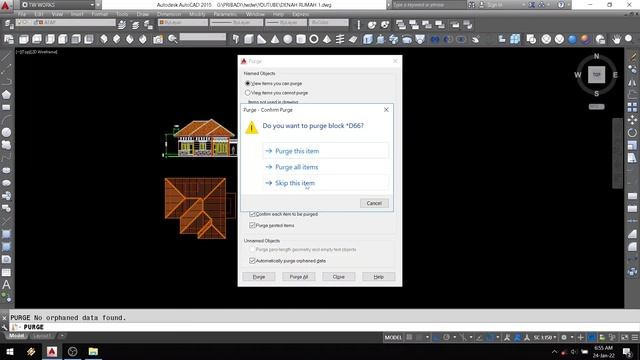
Task: Open the Layer Properties Manager icon
Action: pyautogui.click(x=9, y=24)
